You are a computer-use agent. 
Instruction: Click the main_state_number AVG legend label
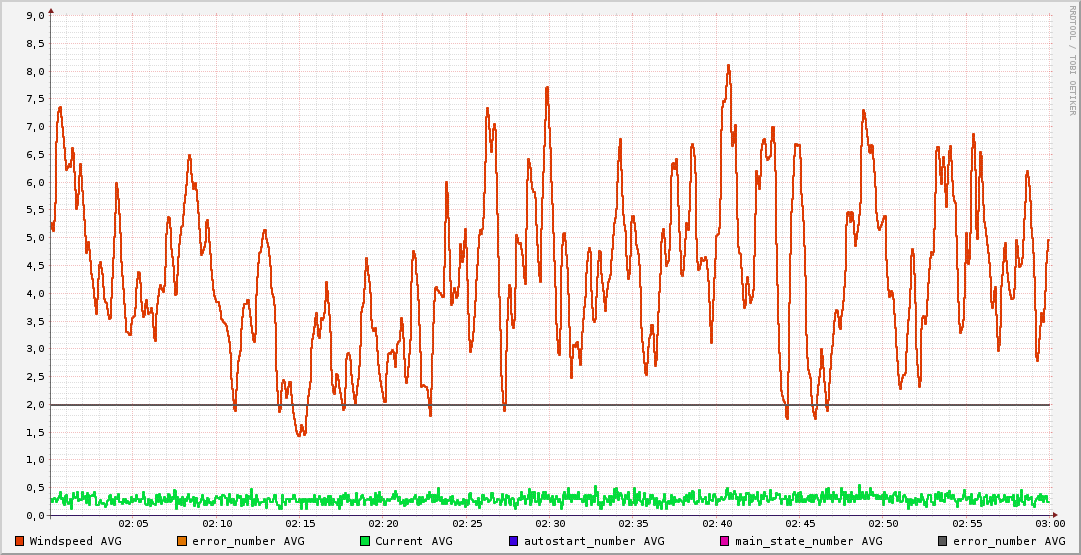pos(809,541)
